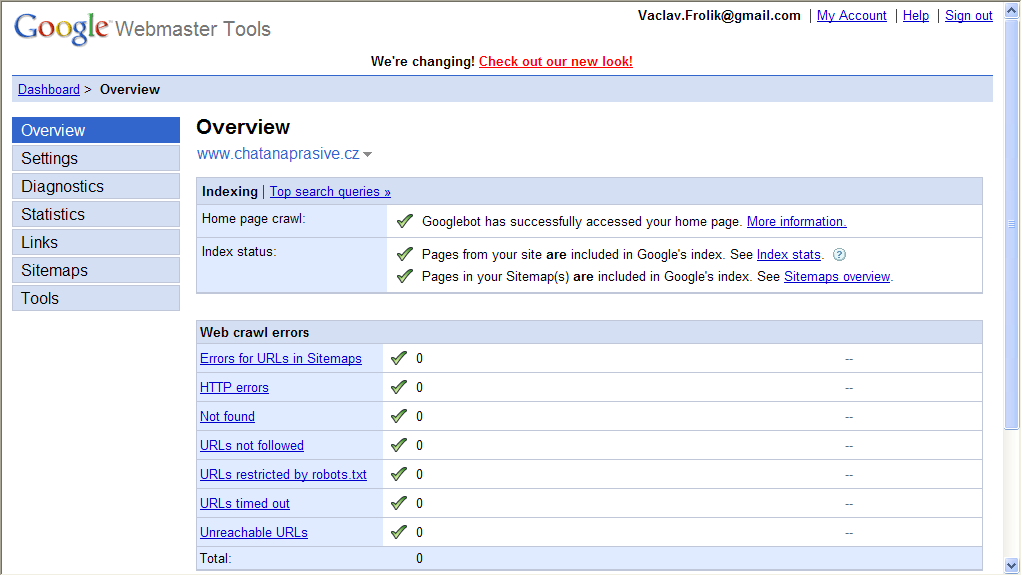Click the 'Index status:' label

pos(239,252)
